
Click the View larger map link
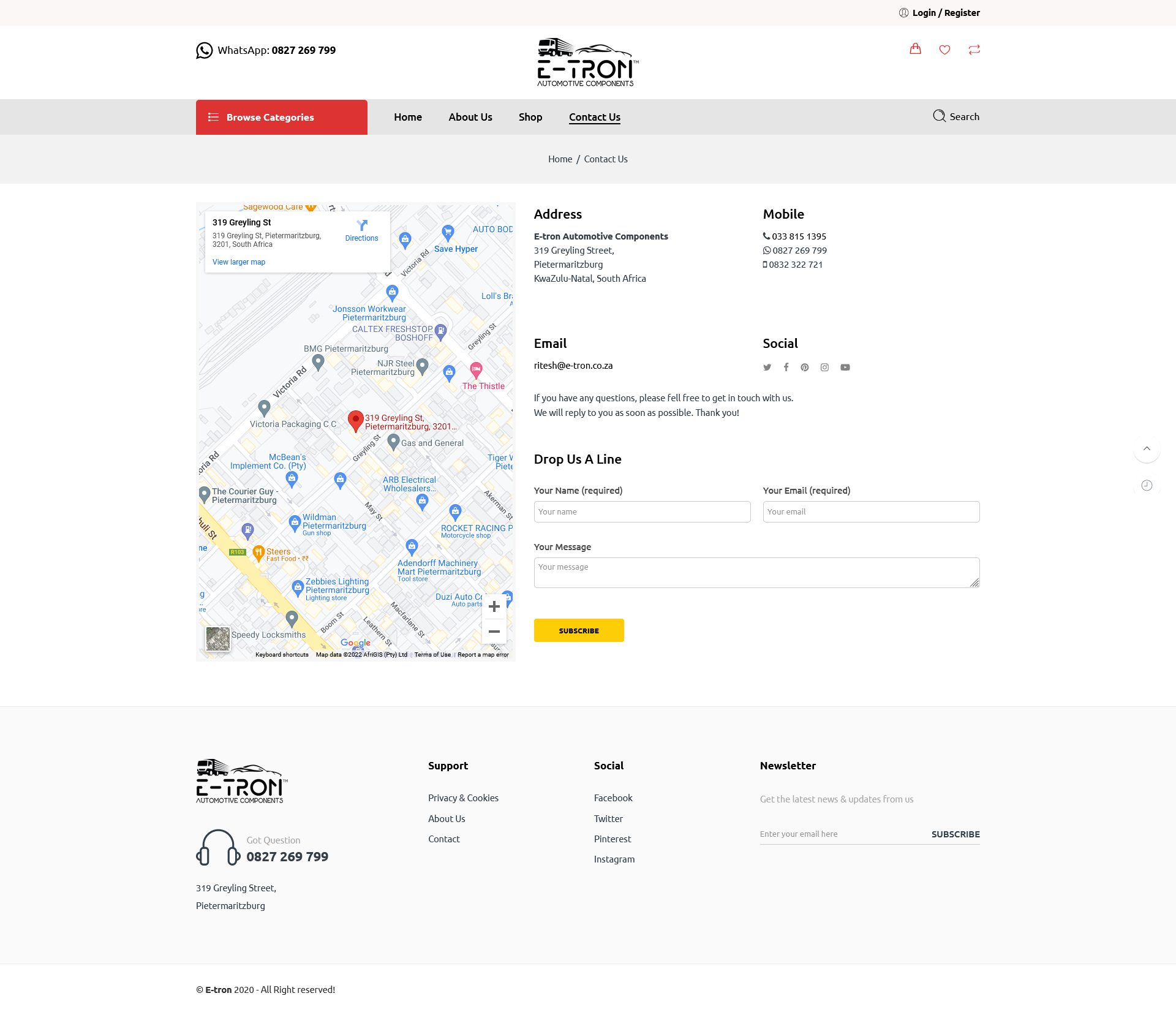click(238, 262)
